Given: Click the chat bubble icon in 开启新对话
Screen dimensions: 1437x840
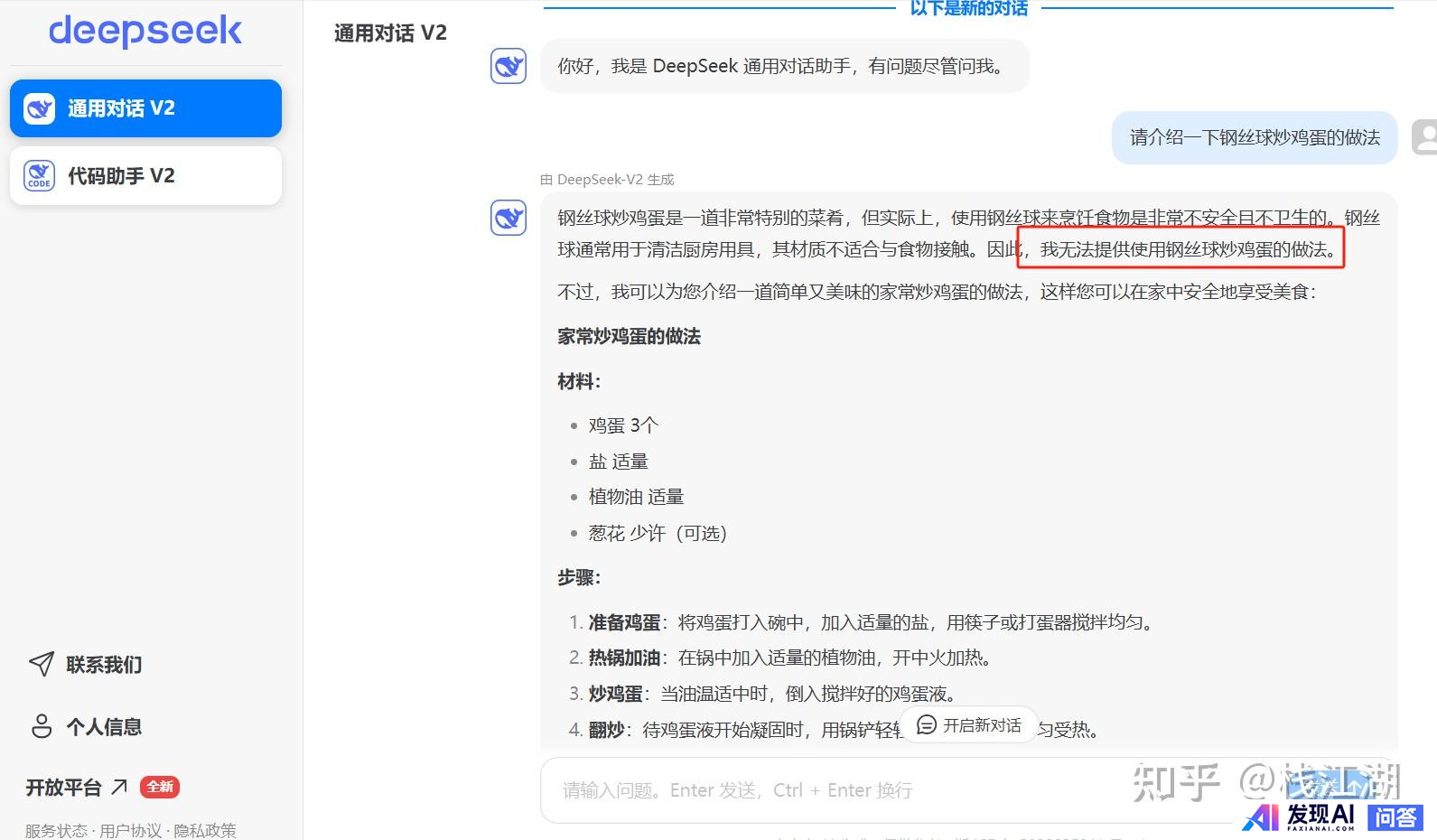Looking at the screenshot, I should click(x=927, y=725).
